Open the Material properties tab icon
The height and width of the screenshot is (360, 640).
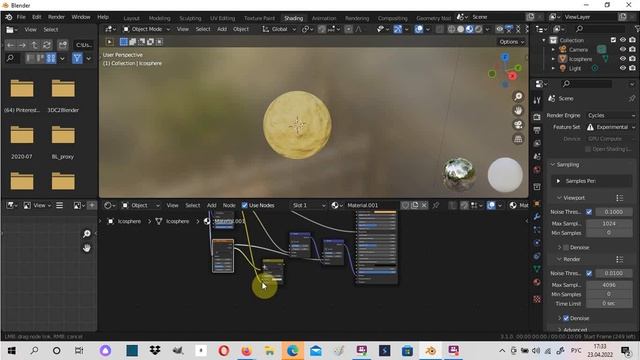click(x=537, y=282)
